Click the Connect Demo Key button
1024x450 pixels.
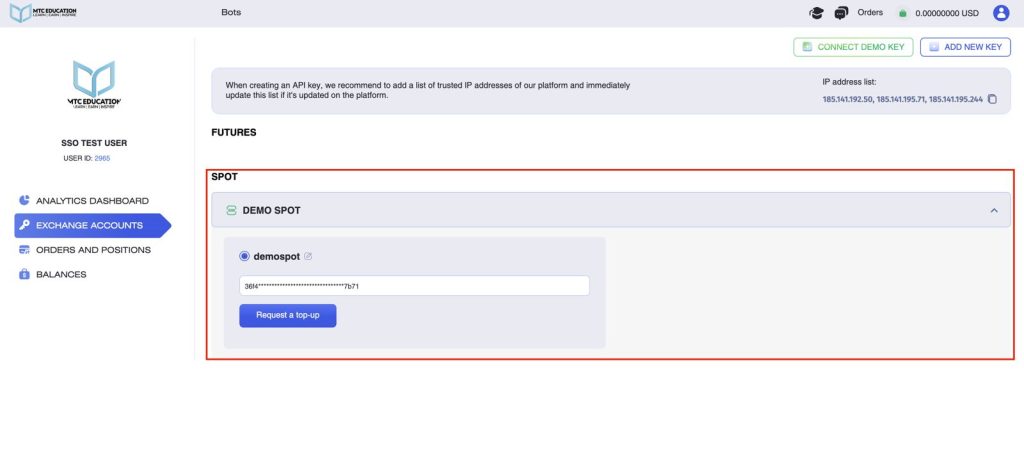[x=852, y=47]
